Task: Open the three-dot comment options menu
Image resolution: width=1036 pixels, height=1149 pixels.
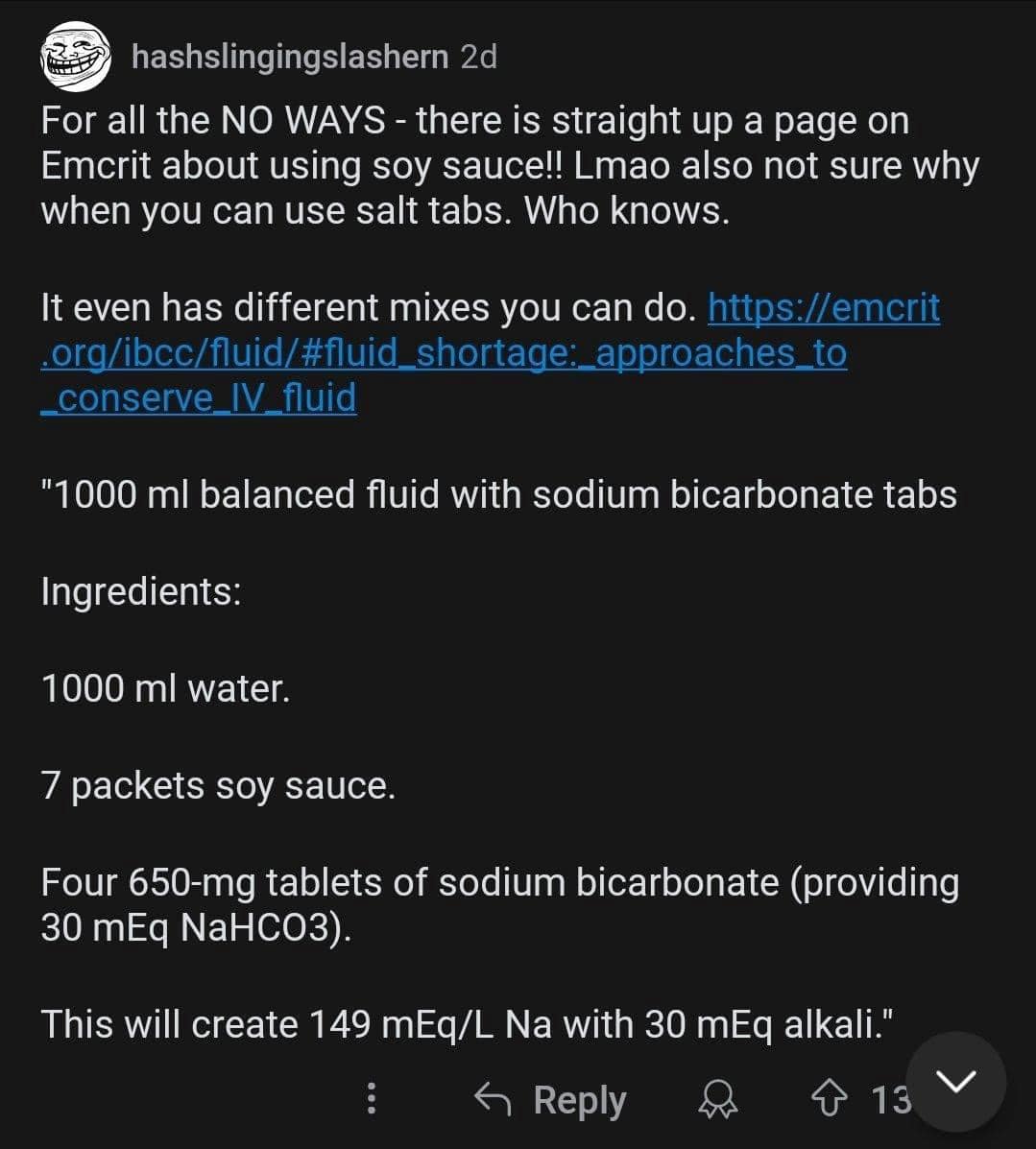Action: point(372,1099)
